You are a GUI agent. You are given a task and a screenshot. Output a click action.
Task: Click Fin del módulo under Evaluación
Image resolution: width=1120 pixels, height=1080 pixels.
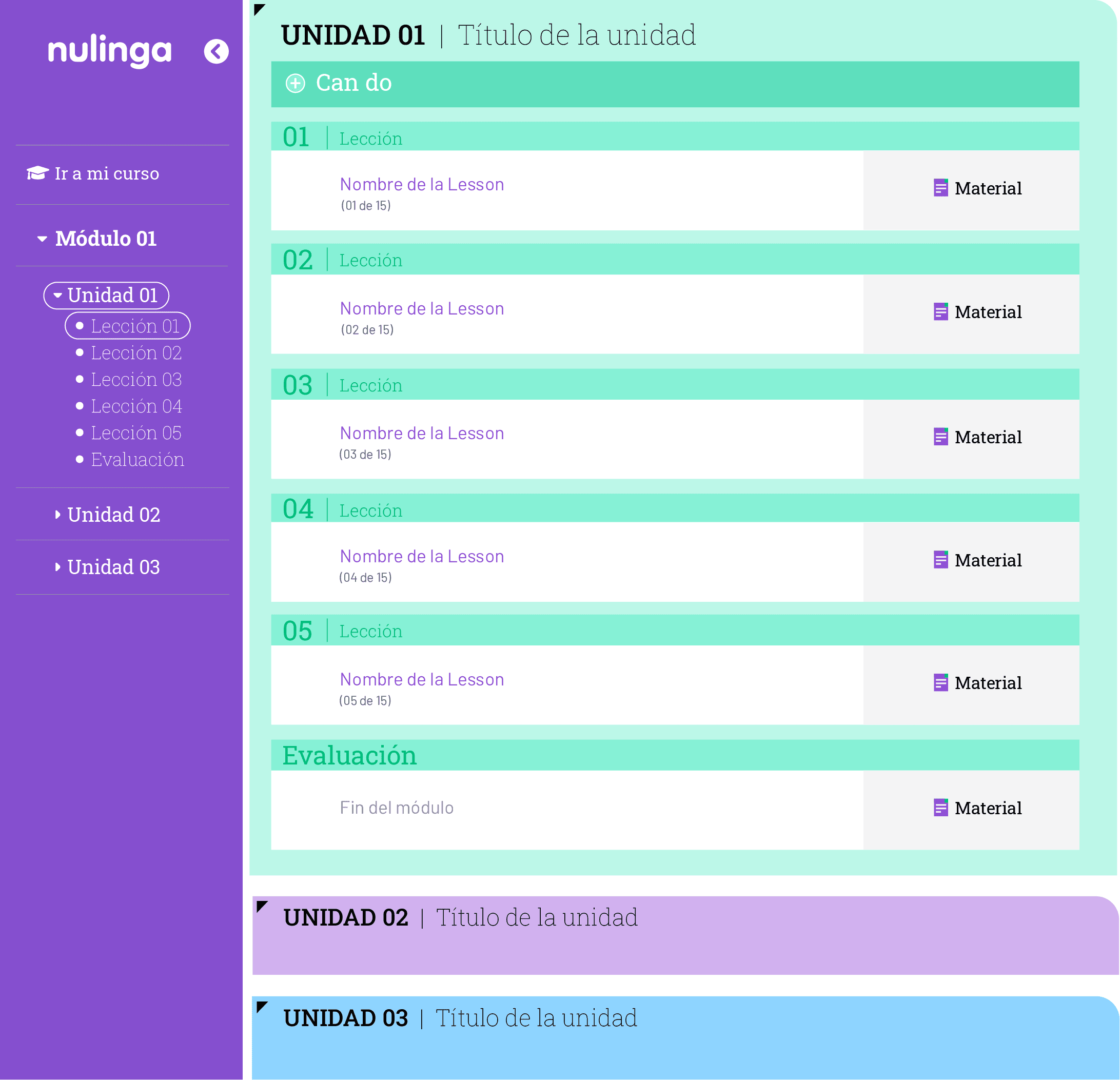(397, 808)
